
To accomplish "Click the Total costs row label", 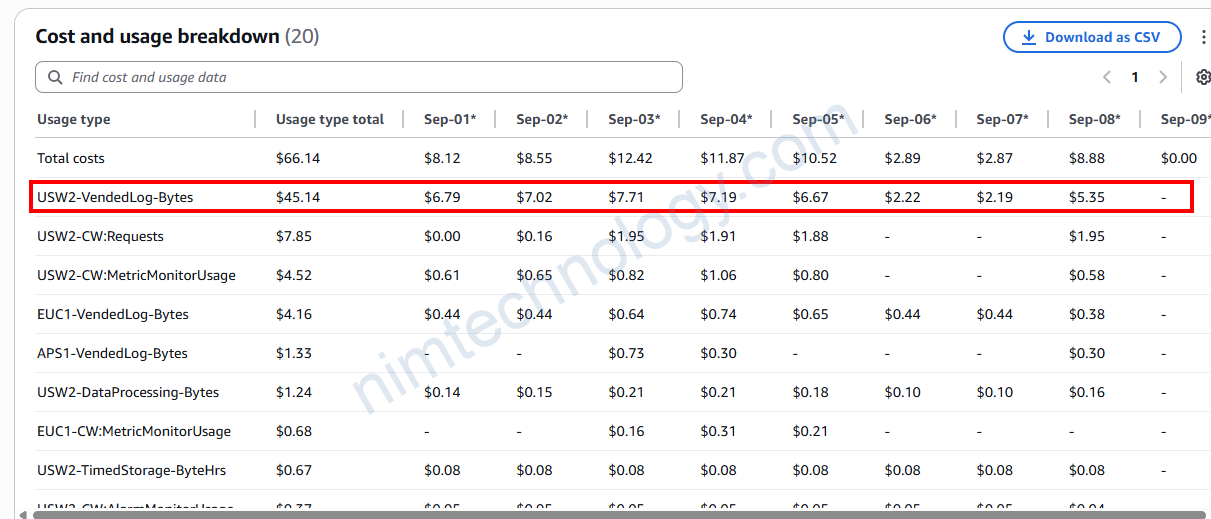I will click(71, 158).
